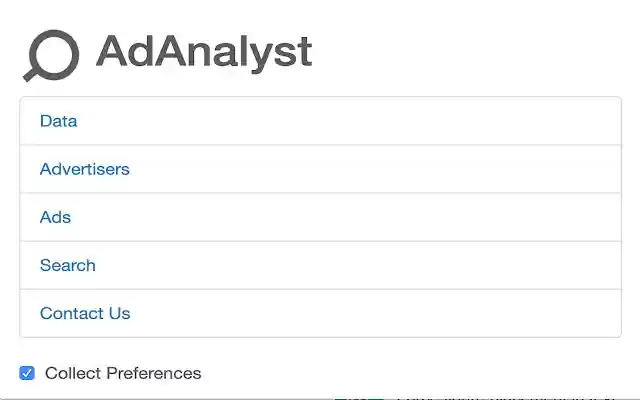Click the AdAnalyst title text

tap(204, 52)
